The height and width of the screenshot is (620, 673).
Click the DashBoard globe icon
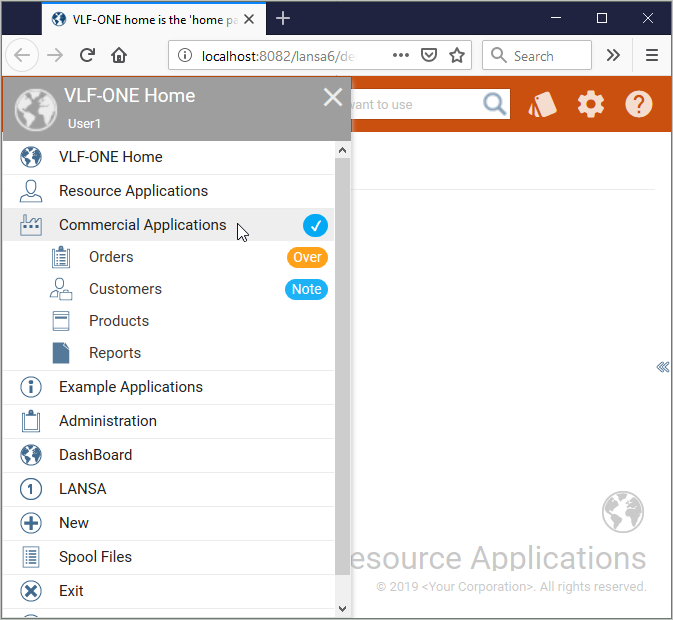click(31, 455)
